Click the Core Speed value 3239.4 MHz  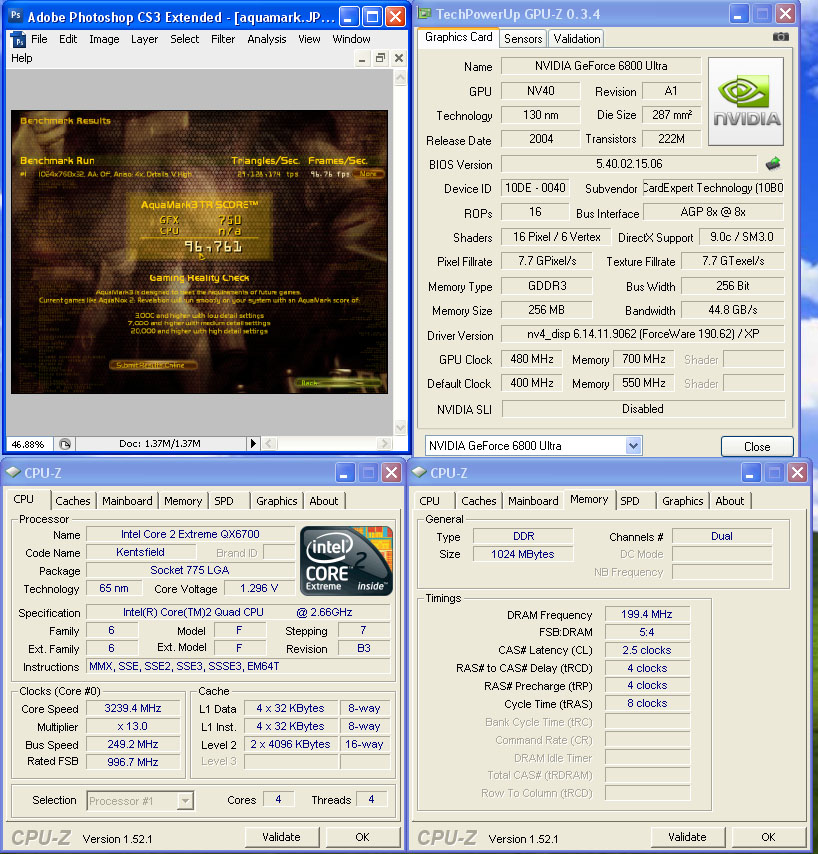coord(133,708)
